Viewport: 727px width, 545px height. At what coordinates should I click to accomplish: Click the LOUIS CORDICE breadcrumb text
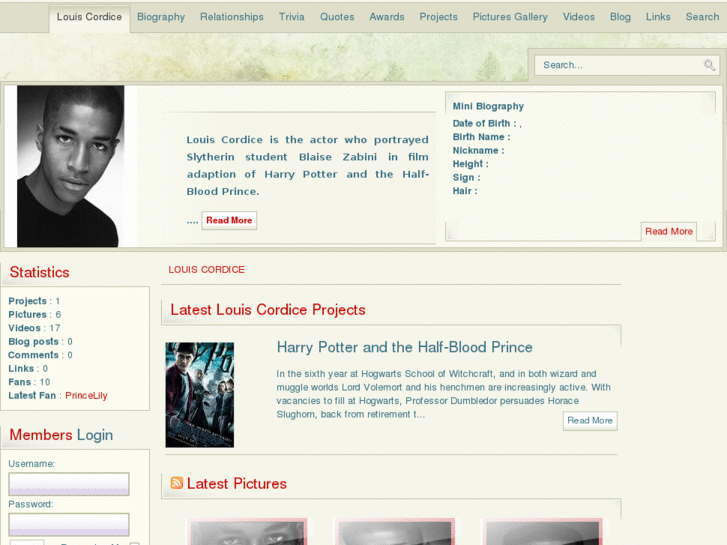click(206, 270)
